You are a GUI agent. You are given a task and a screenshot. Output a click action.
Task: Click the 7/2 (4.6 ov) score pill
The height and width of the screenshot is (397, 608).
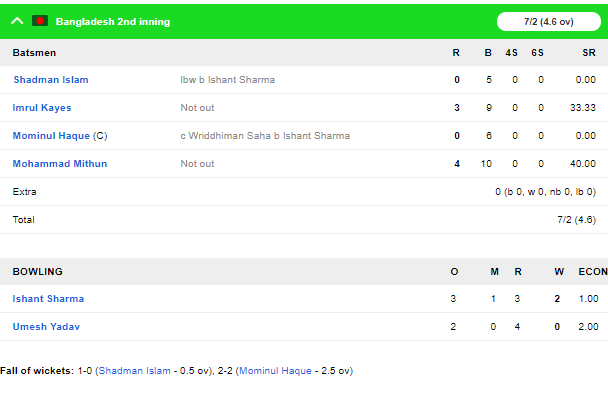[x=549, y=21]
